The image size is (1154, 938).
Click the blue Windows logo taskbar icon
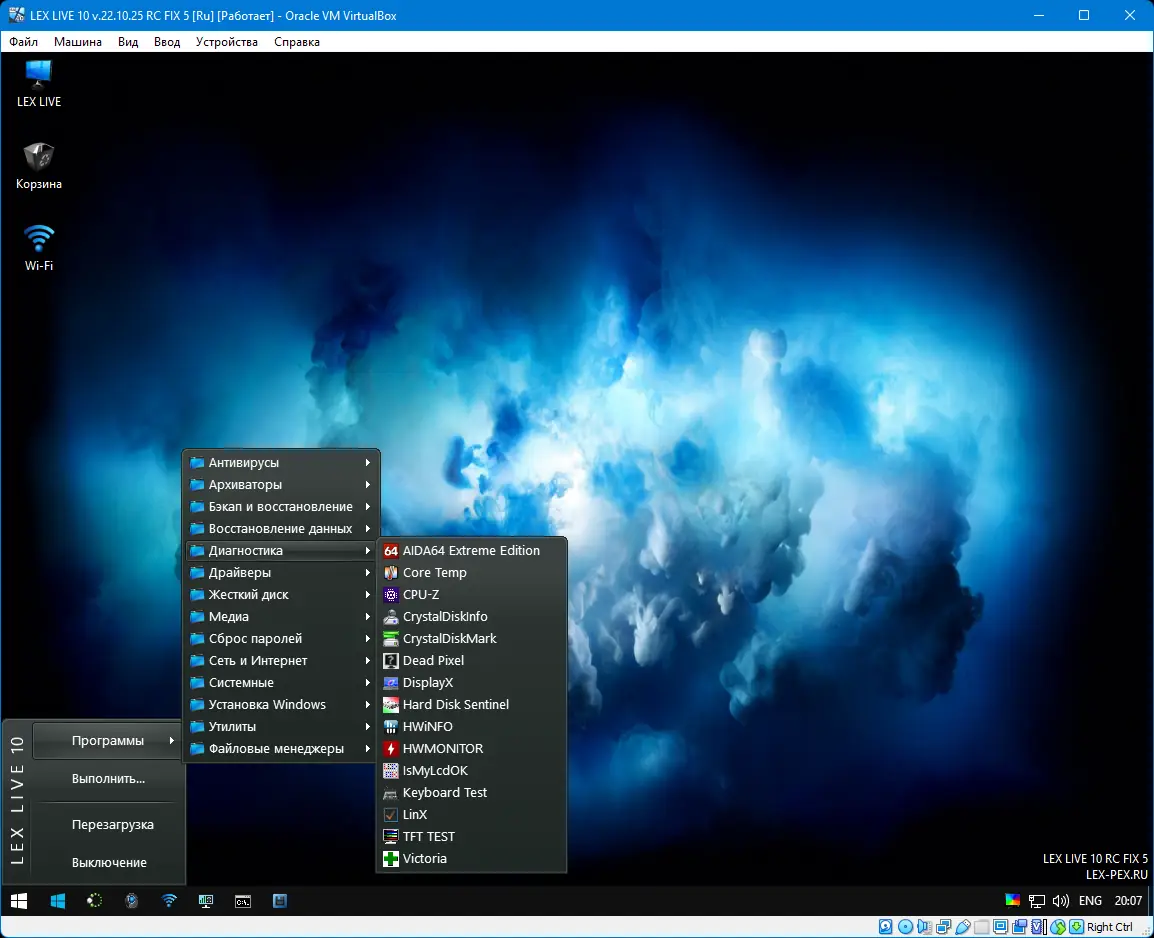pos(57,900)
